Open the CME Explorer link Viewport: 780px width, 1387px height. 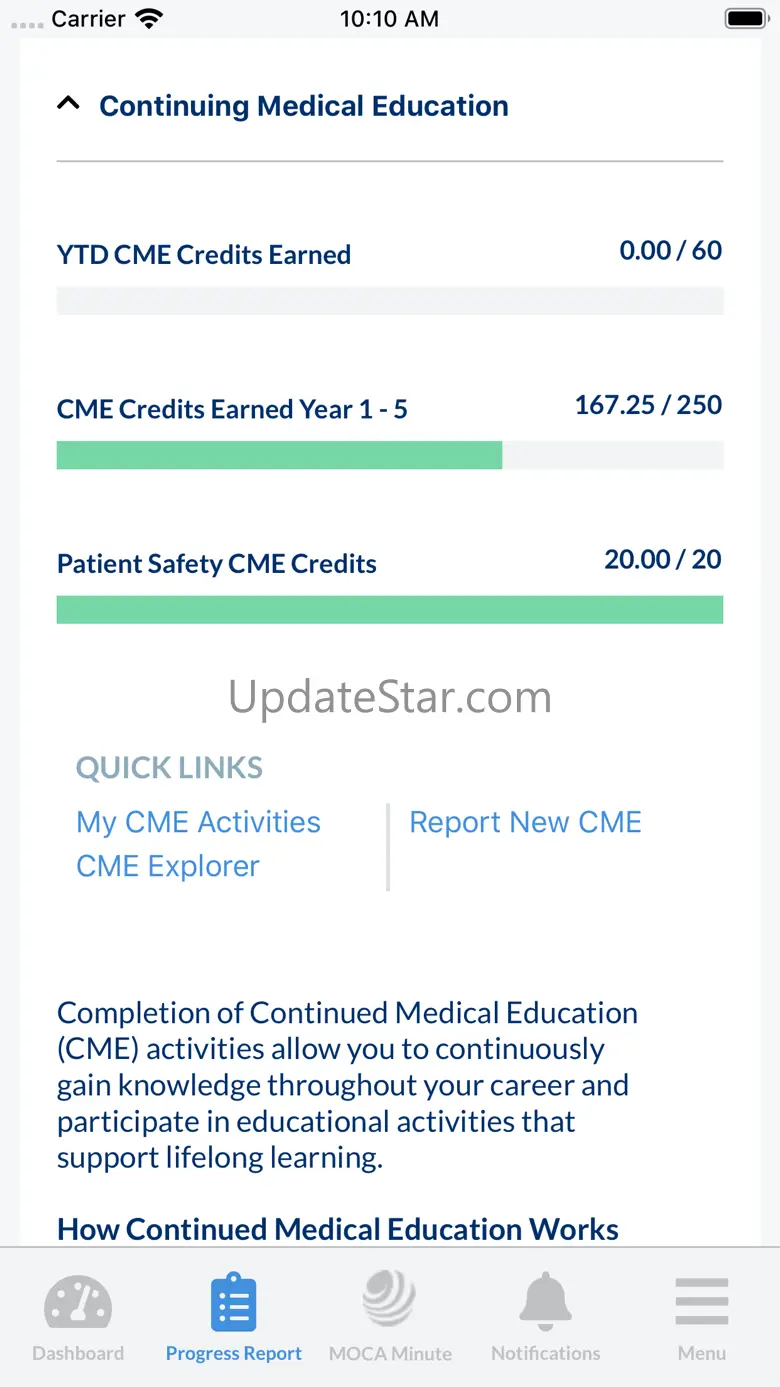click(168, 866)
